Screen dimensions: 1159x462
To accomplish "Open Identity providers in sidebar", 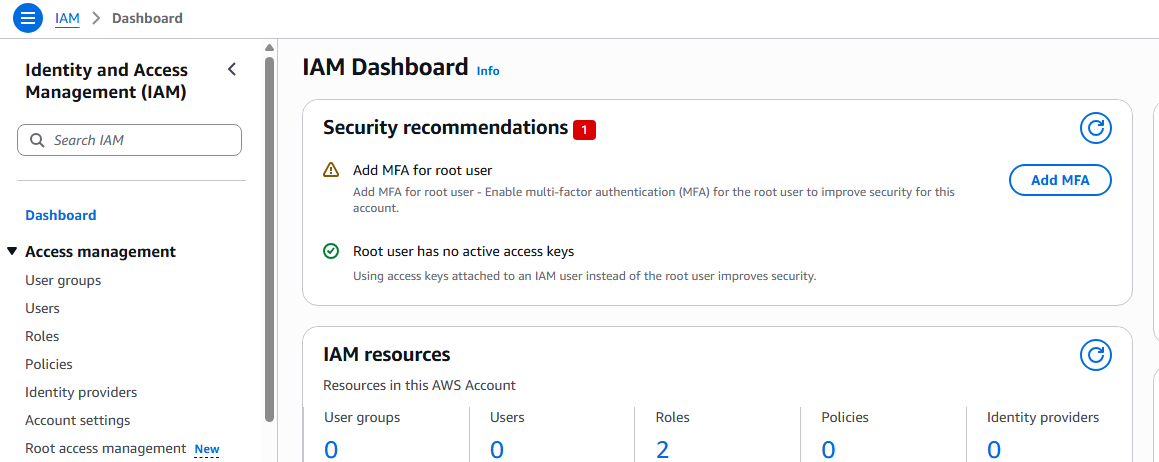I will click(x=81, y=393).
